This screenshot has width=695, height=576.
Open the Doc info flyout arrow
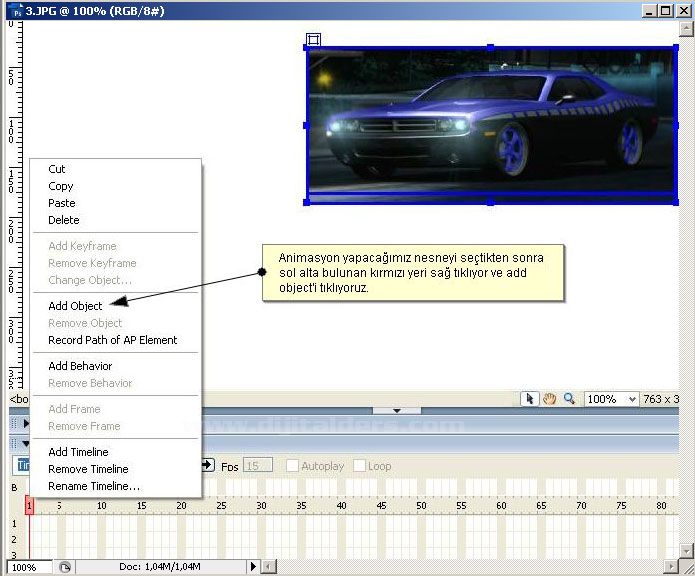(x=253, y=566)
